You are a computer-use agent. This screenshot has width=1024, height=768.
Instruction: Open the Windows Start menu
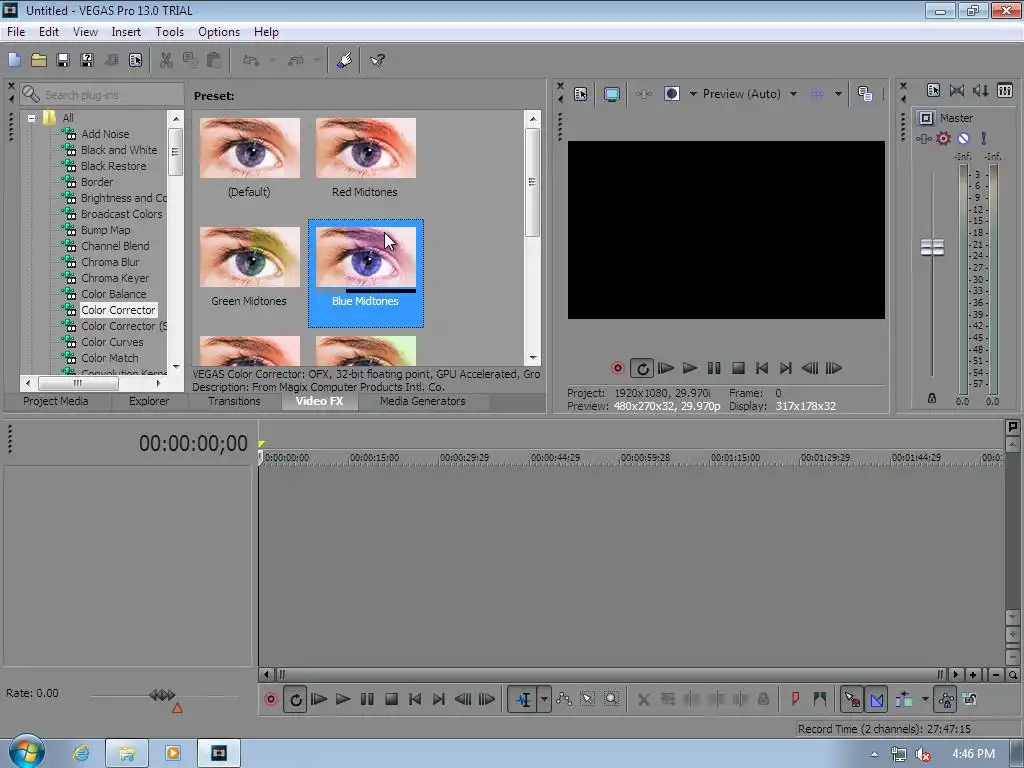tap(26, 752)
